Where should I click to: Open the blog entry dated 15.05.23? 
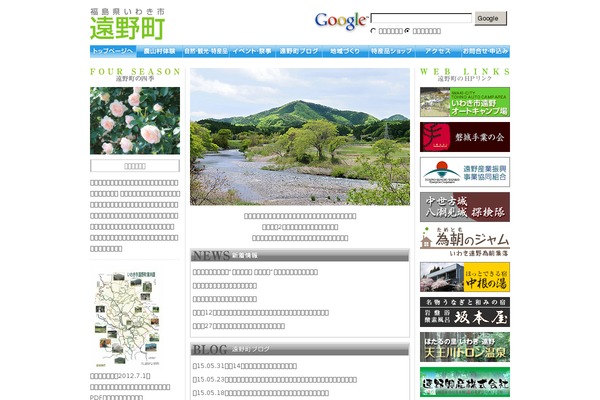coord(274,380)
